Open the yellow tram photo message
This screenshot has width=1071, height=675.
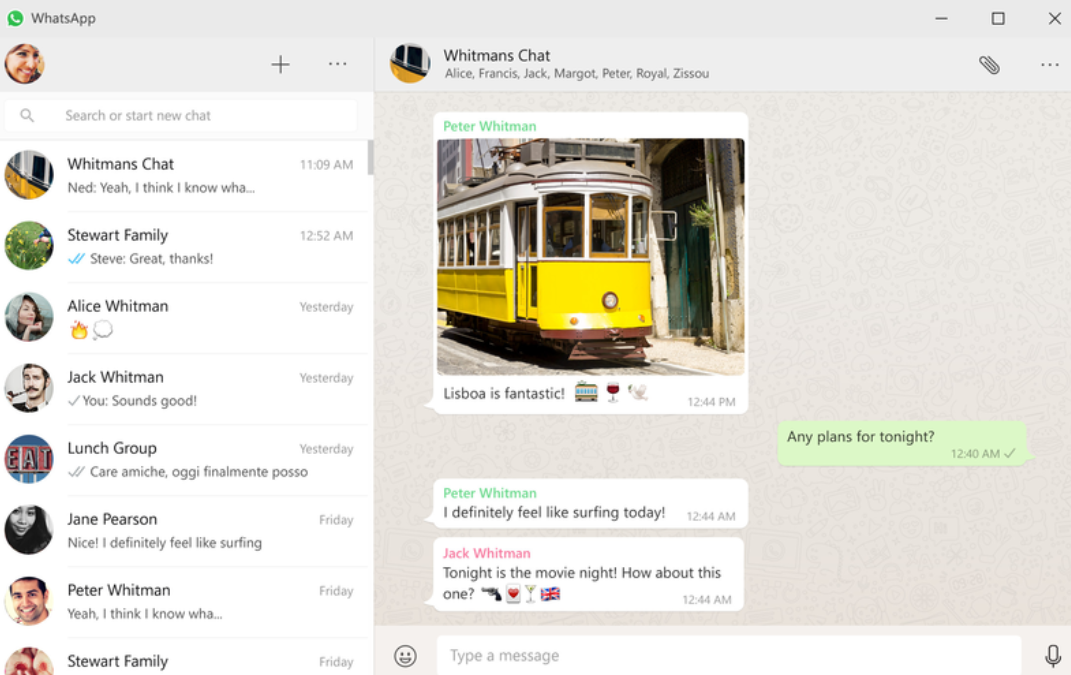click(x=591, y=257)
